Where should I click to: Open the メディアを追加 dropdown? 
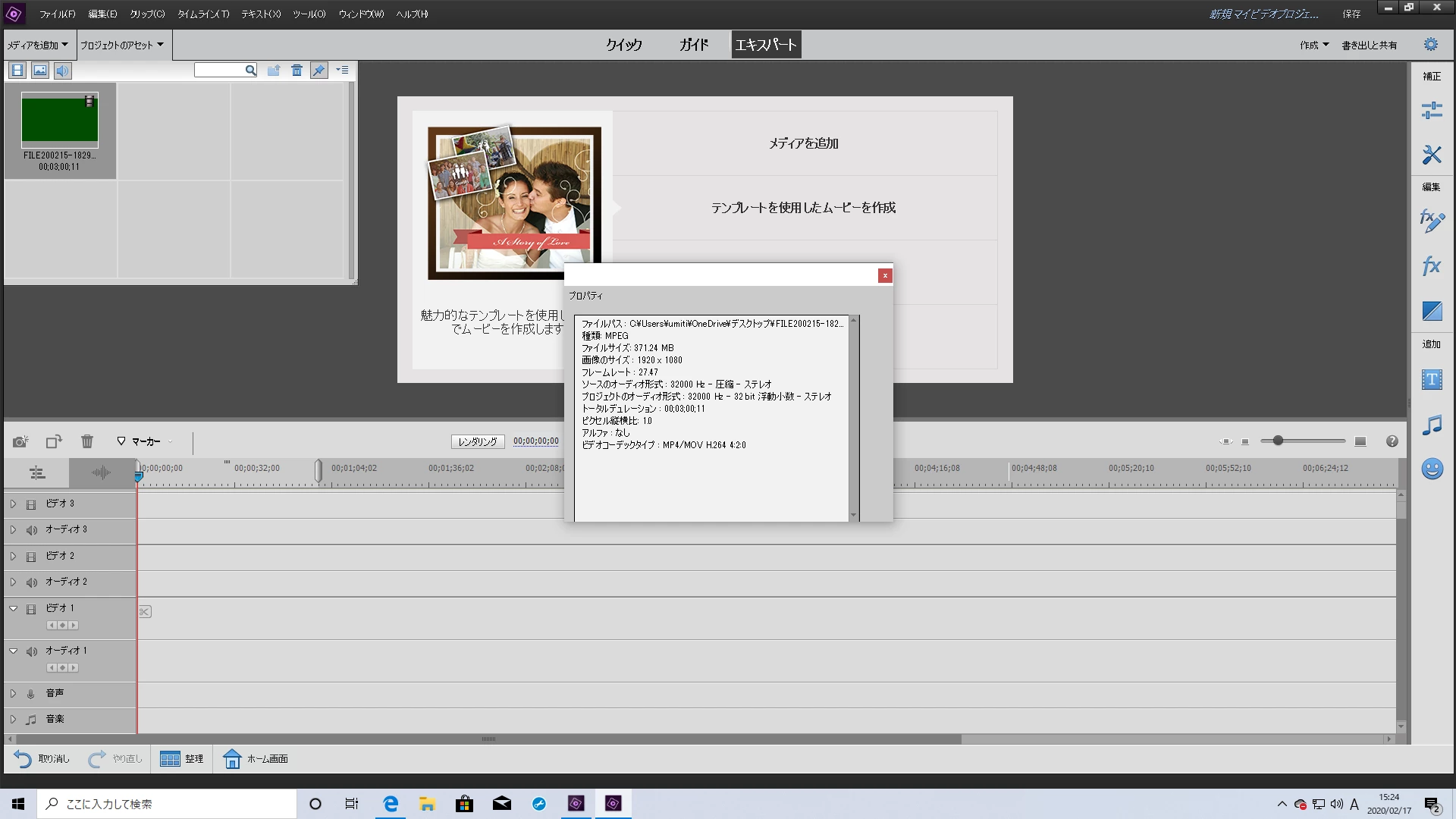38,45
